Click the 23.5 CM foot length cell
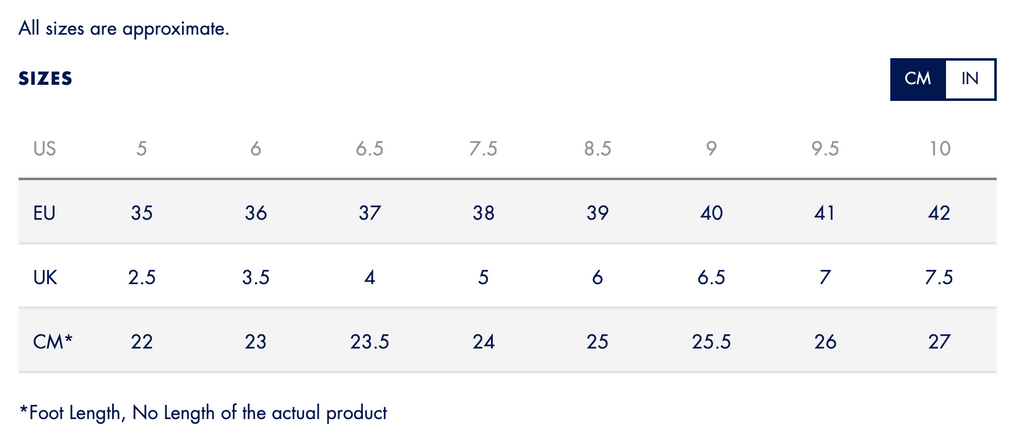 click(x=369, y=341)
